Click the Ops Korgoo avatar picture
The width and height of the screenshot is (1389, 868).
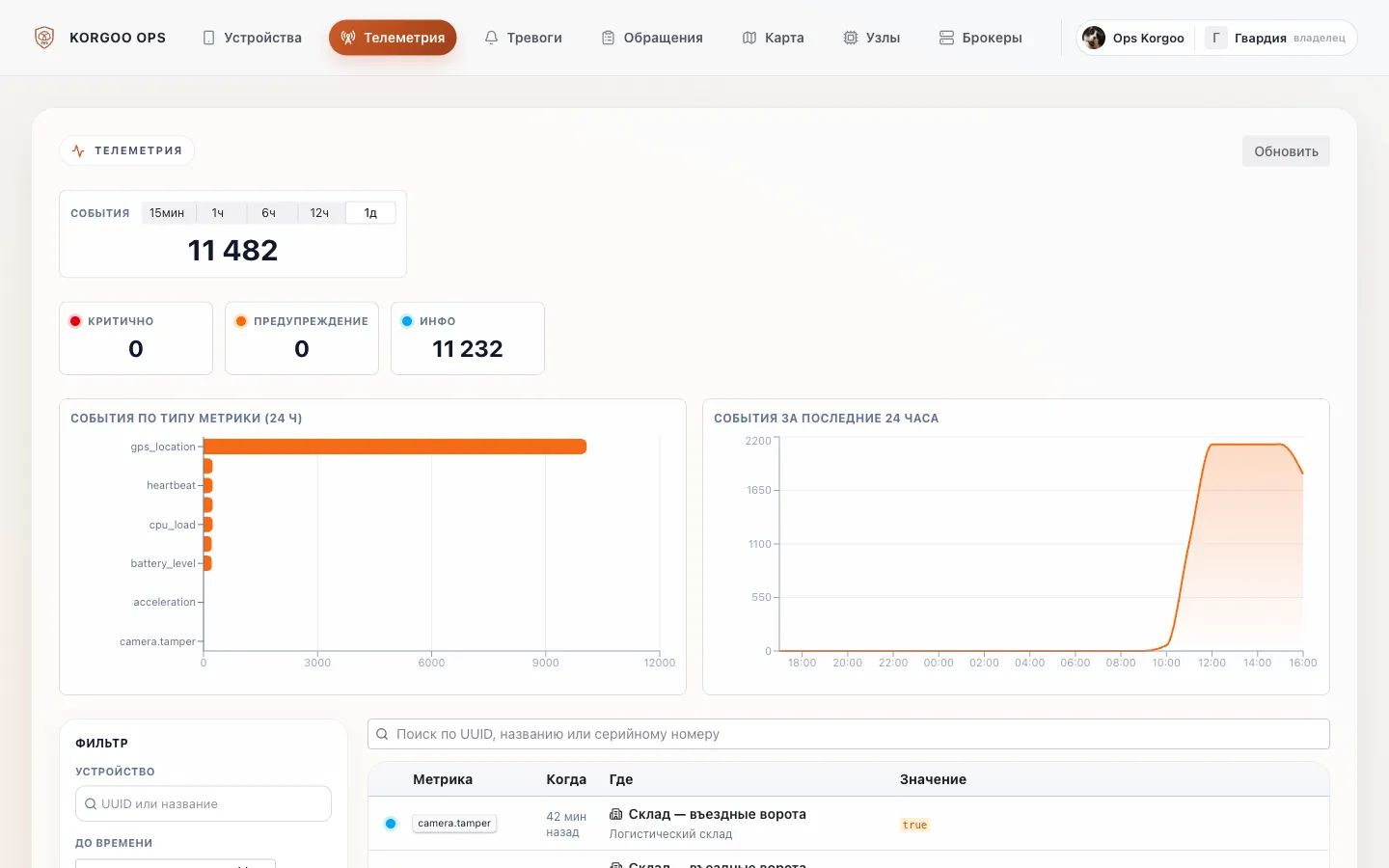(1094, 38)
